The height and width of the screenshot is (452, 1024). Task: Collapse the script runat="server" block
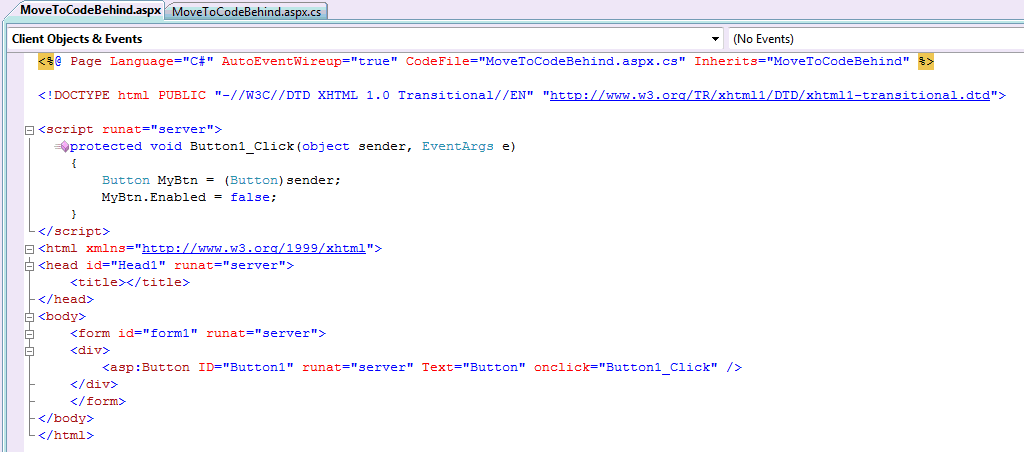[29, 129]
